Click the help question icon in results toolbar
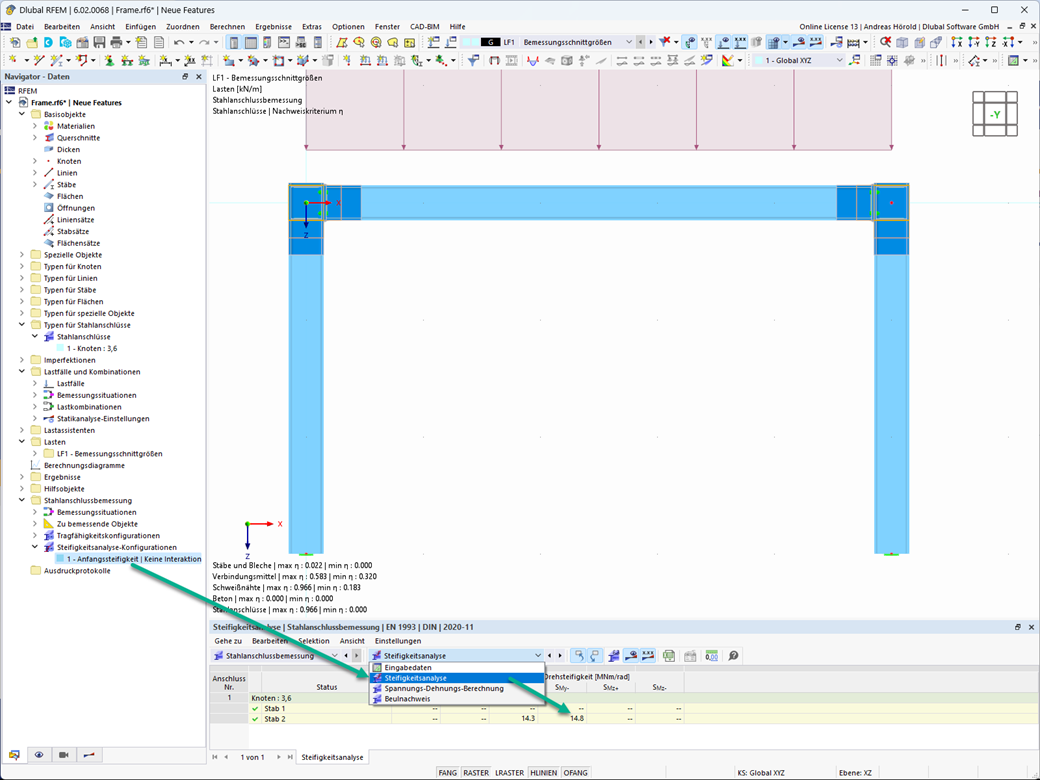The width and height of the screenshot is (1040, 780). pos(733,655)
